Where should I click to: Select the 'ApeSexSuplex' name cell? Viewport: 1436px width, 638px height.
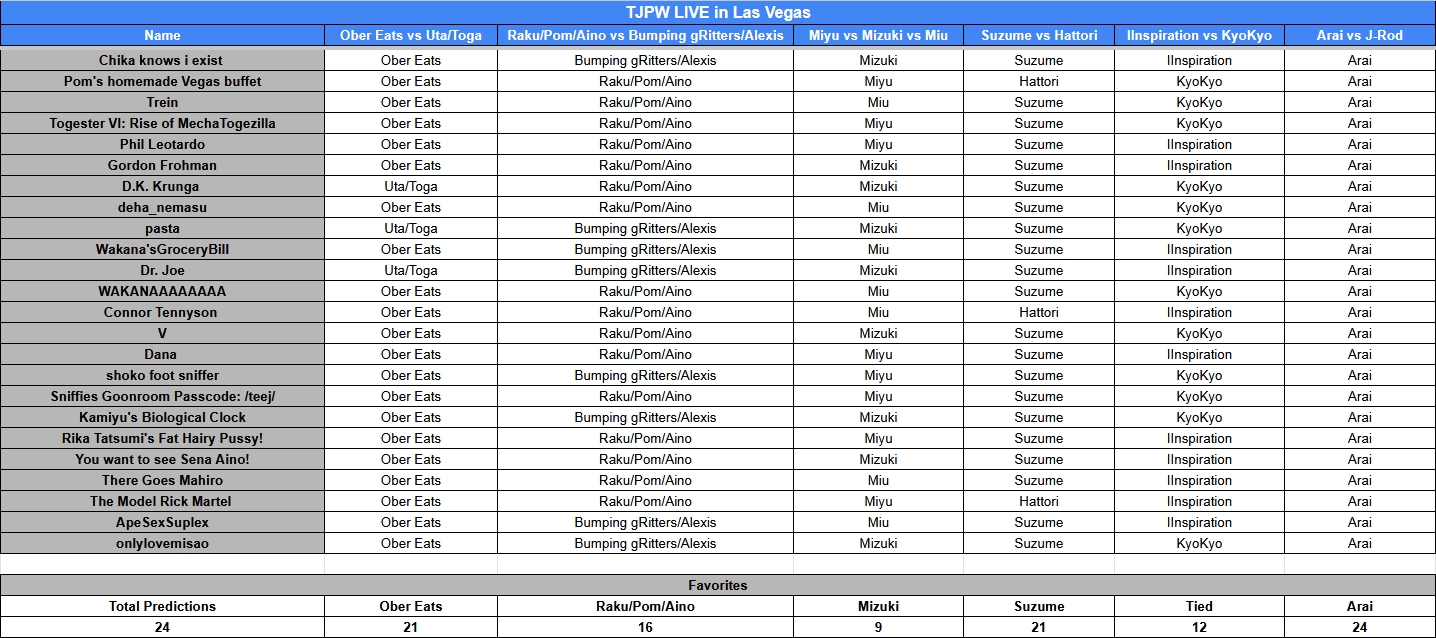162,522
